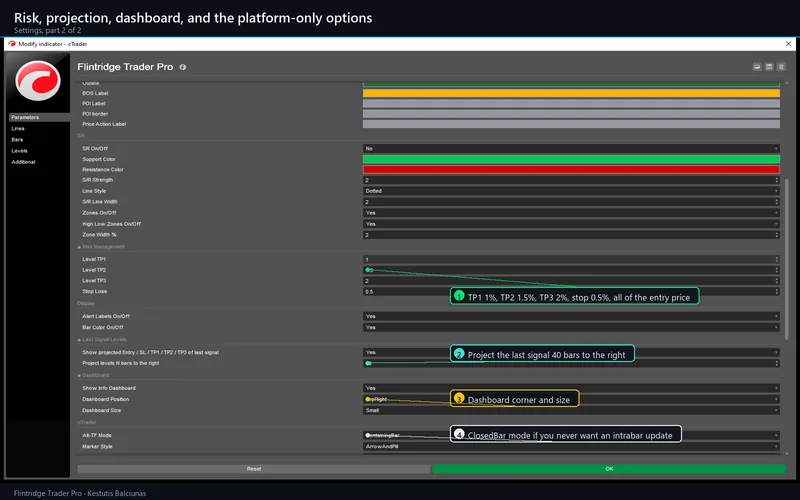Click the 'Dashboard Position' parameter name
The image size is (800, 500).
105,399
